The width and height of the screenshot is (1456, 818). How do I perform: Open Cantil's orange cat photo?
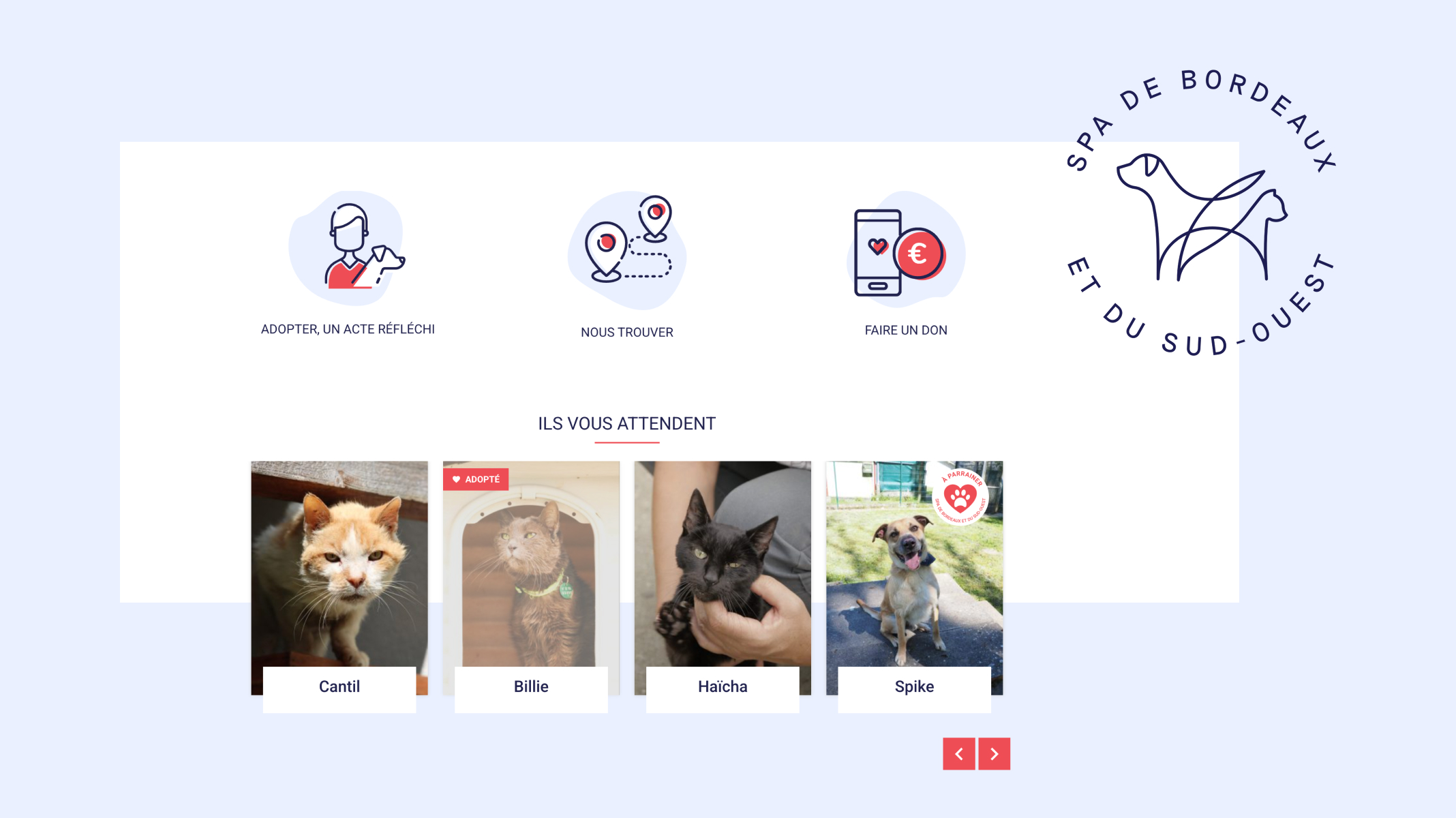click(x=339, y=564)
